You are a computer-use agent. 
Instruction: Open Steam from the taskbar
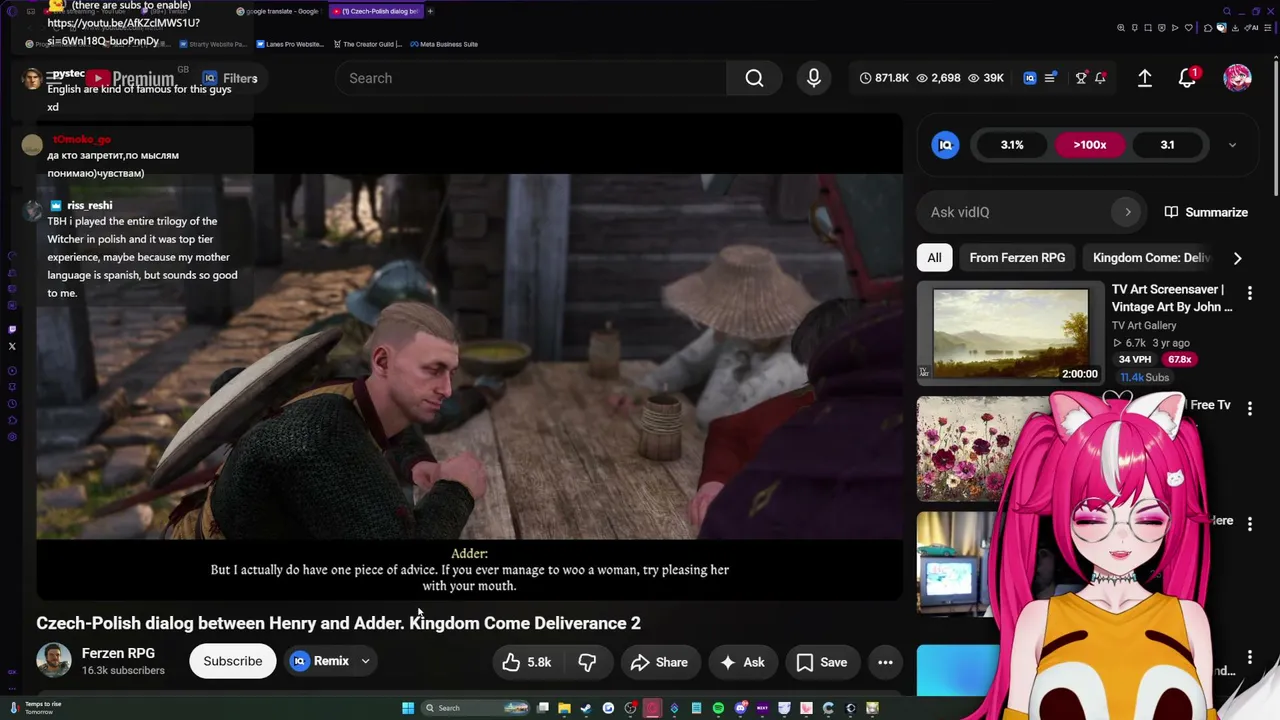(x=586, y=708)
